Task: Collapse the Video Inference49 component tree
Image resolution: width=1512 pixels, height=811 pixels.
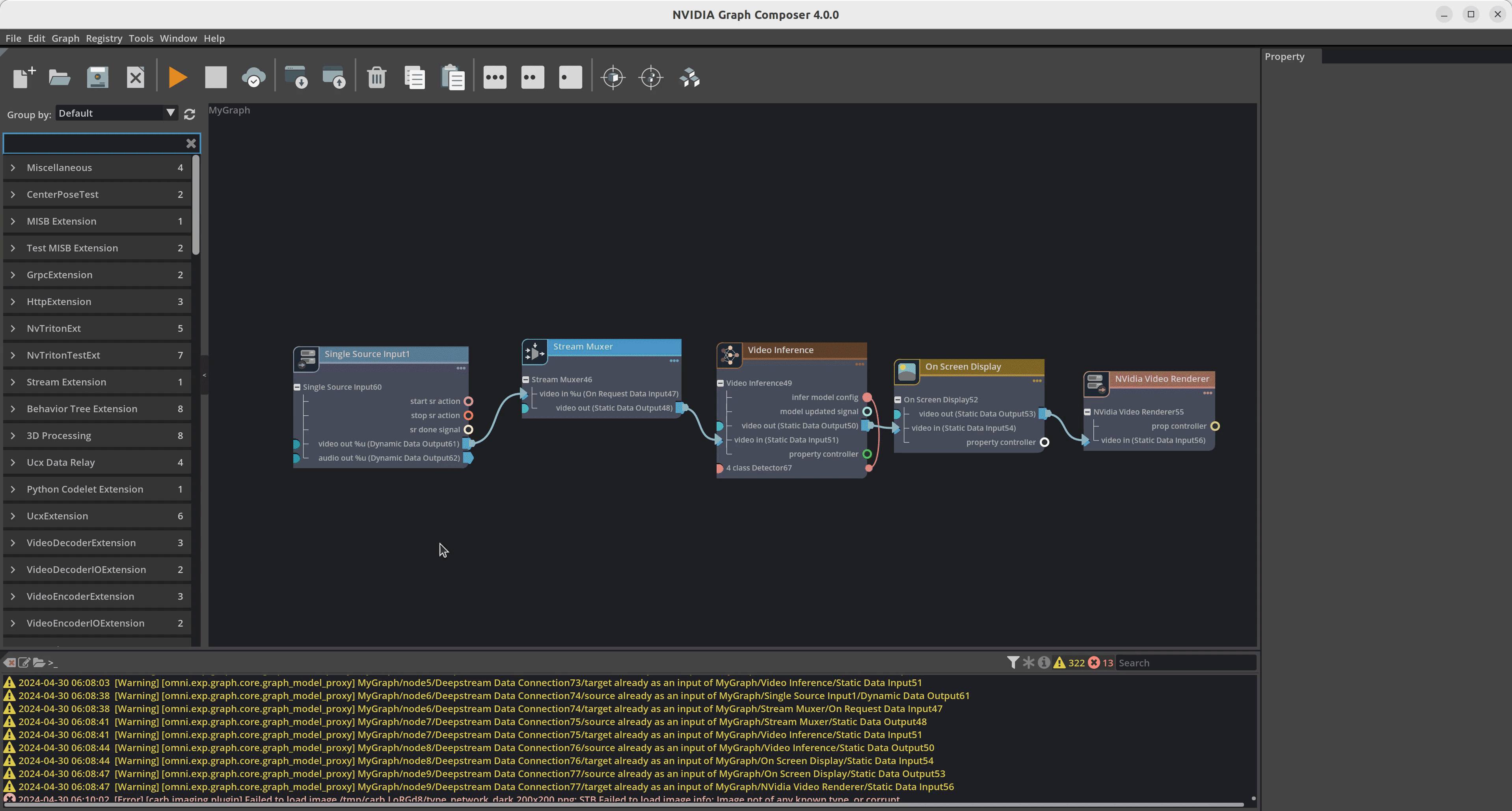Action: tap(720, 383)
